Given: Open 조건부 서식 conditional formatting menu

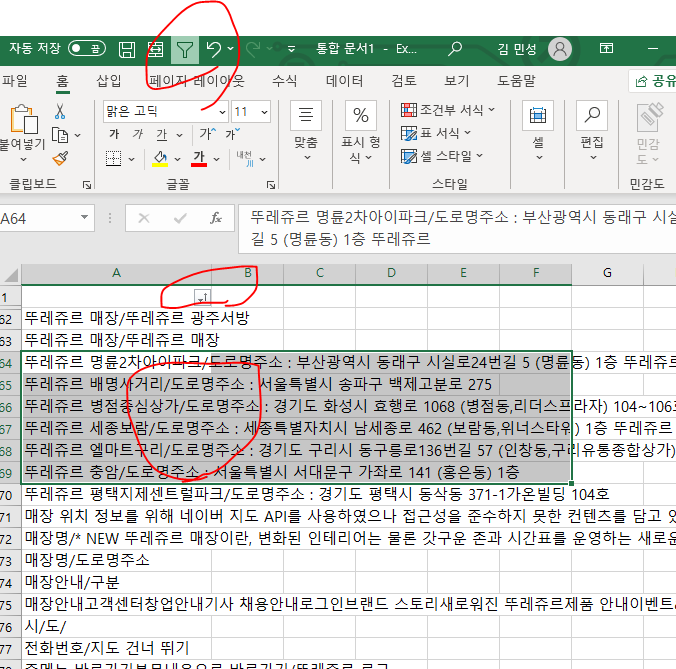Looking at the screenshot, I should click(448, 110).
